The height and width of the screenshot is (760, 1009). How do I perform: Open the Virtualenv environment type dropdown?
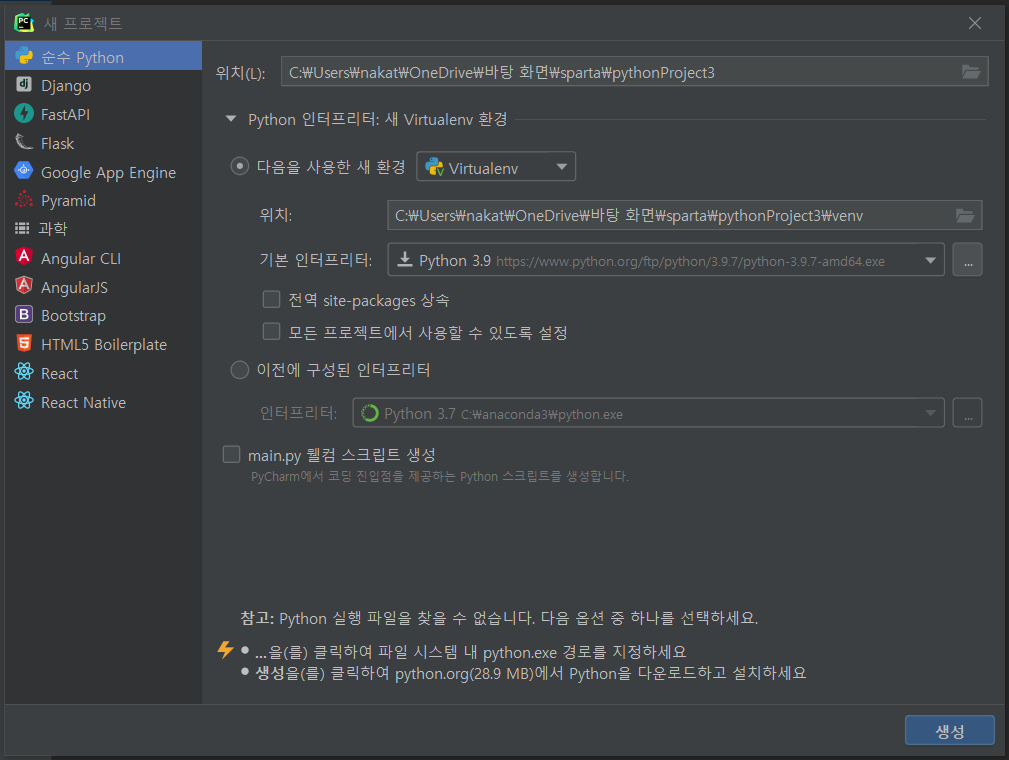coord(496,167)
